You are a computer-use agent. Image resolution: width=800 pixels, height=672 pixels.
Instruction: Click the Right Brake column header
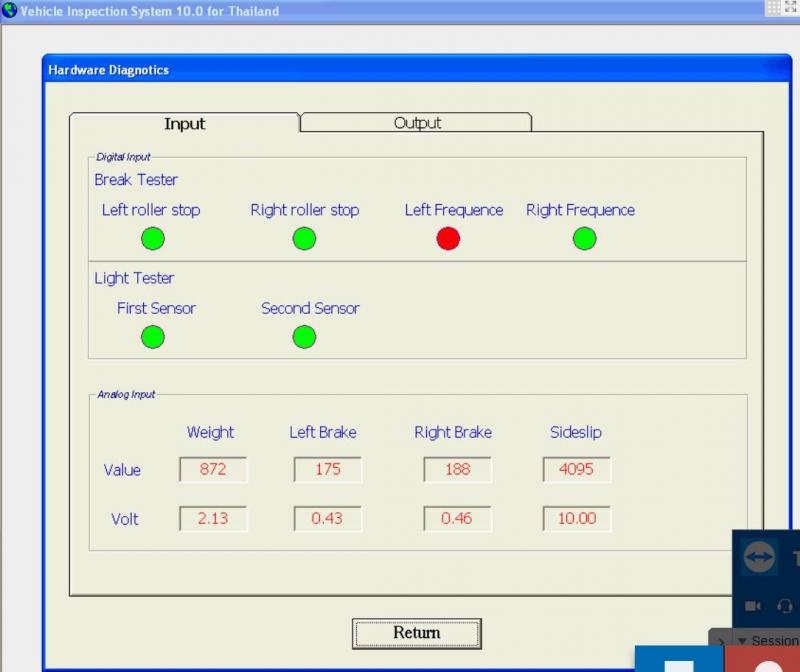click(x=453, y=432)
